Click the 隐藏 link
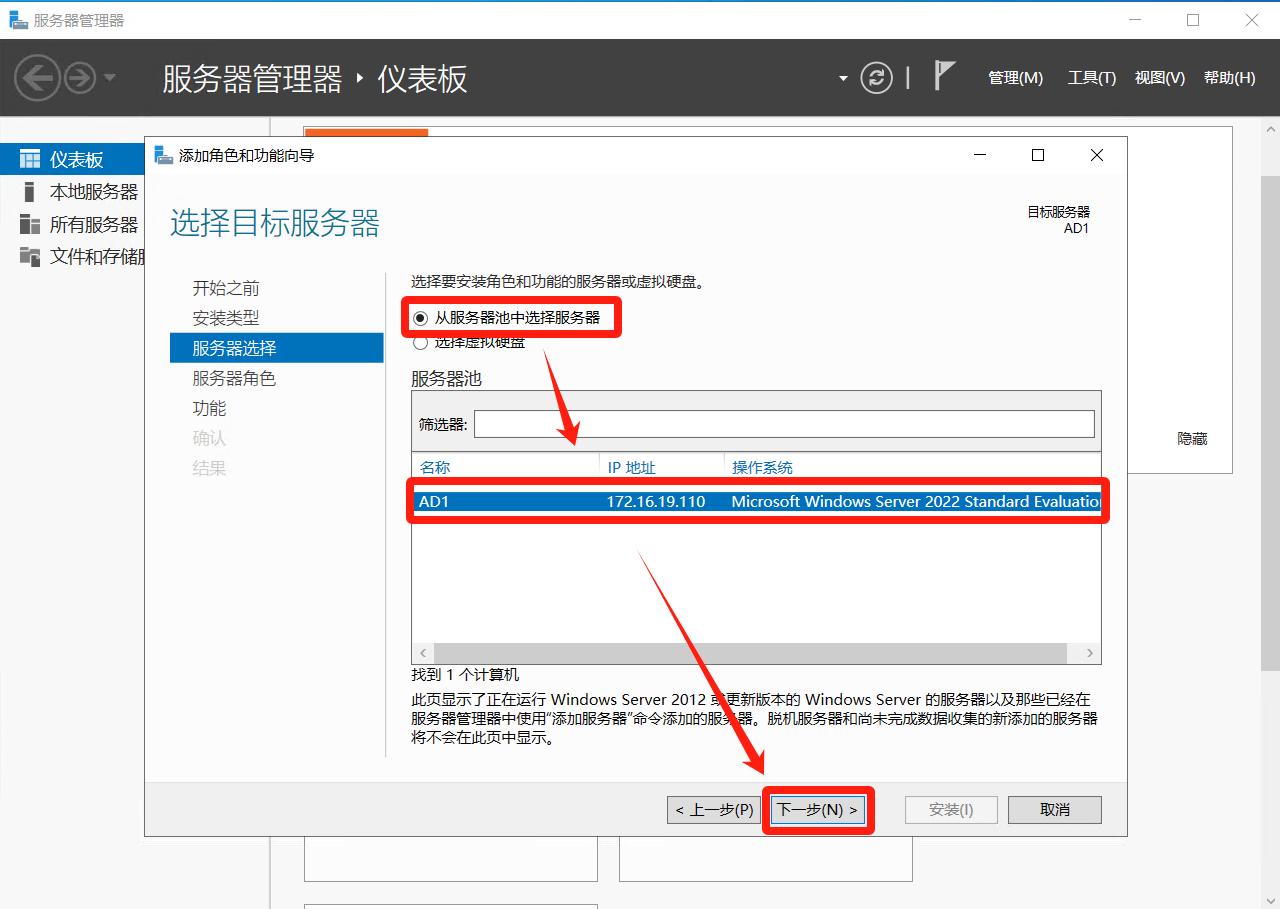 1192,439
